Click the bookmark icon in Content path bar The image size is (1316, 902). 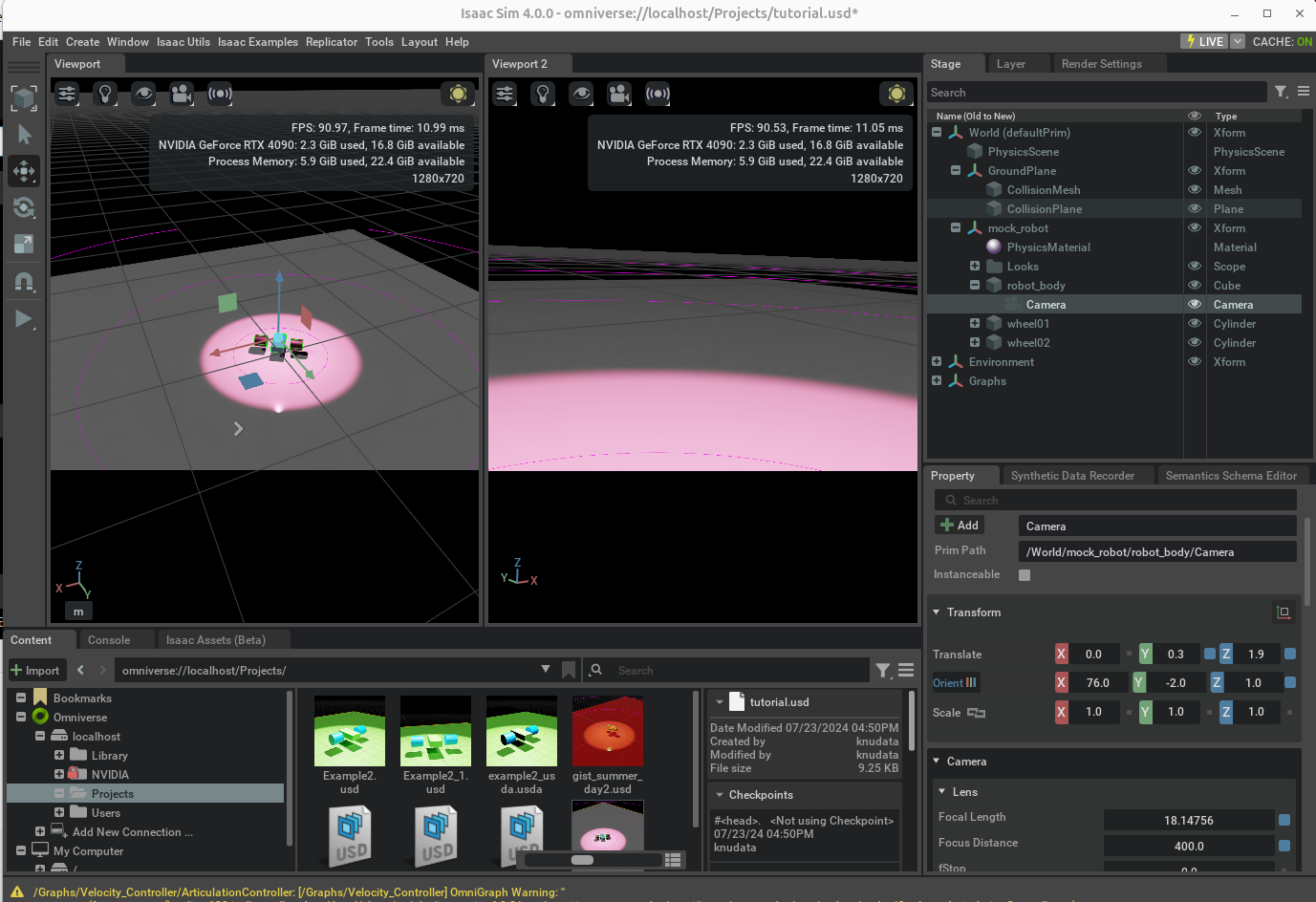(569, 670)
